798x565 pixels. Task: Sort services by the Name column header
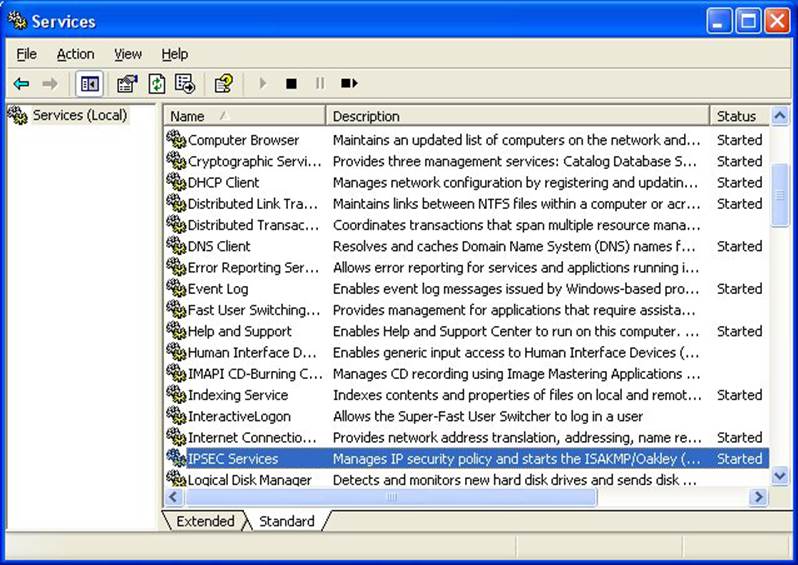tap(244, 116)
